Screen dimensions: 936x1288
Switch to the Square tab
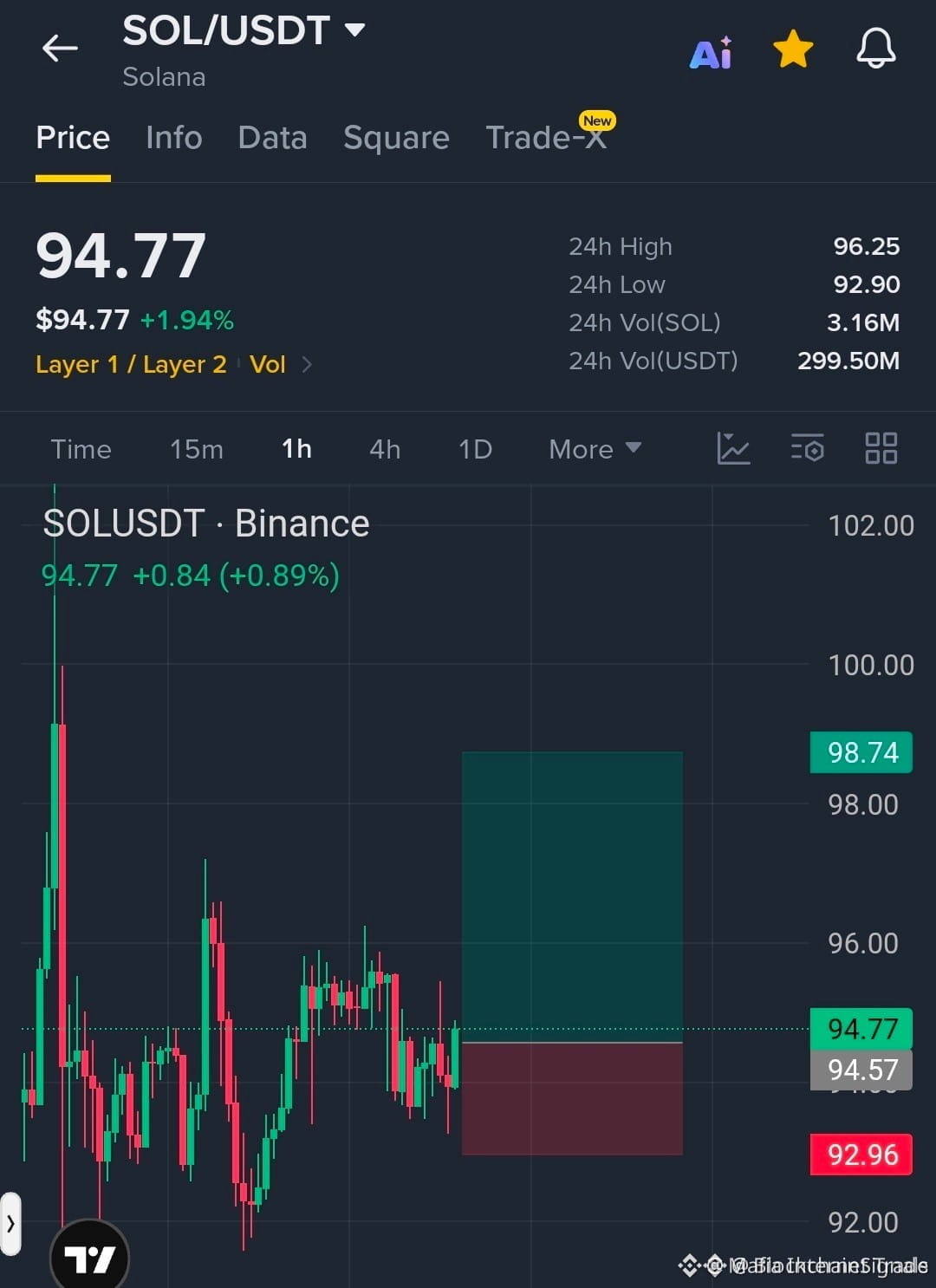396,138
